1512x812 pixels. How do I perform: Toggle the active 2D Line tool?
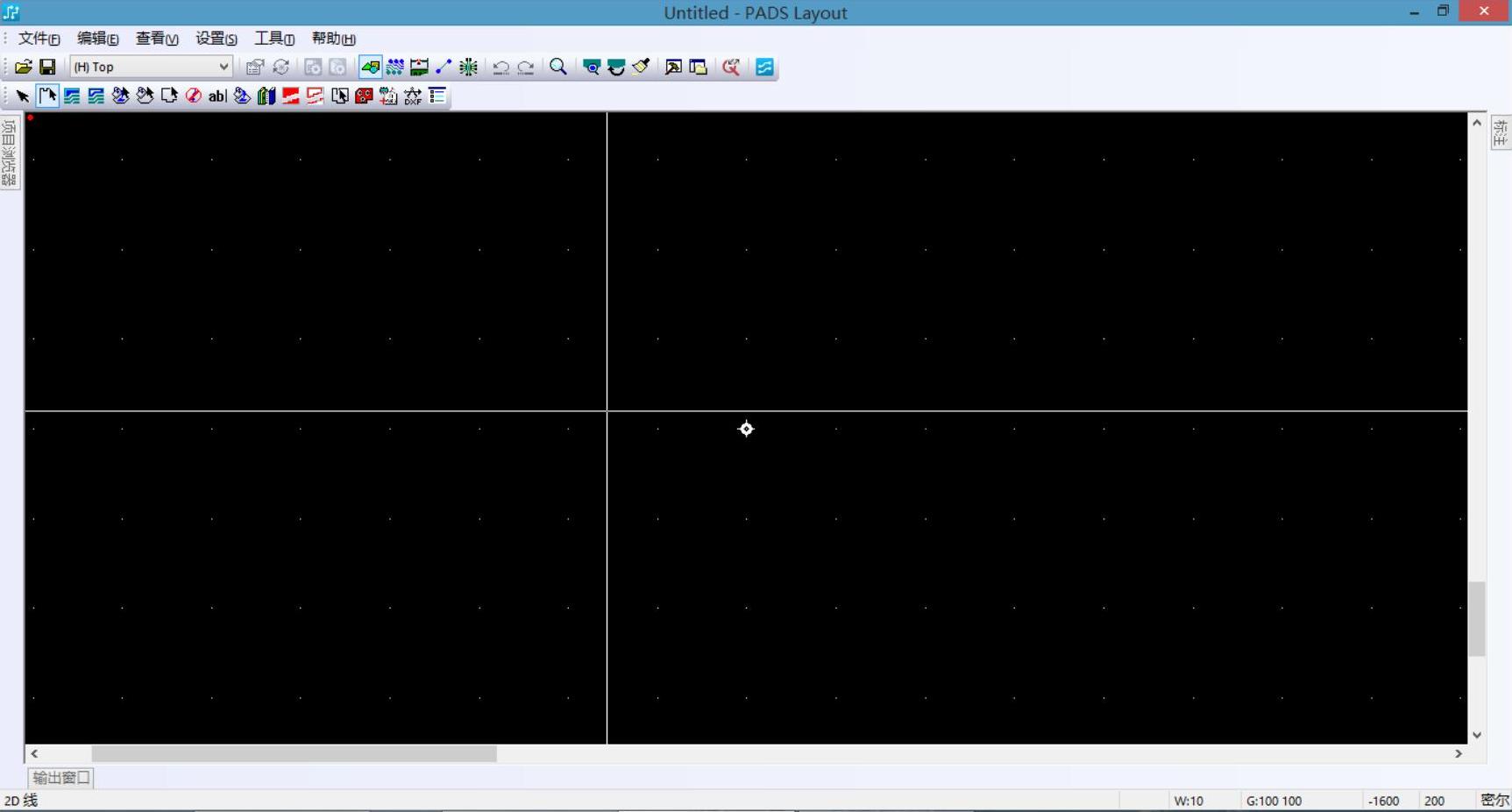(x=47, y=96)
